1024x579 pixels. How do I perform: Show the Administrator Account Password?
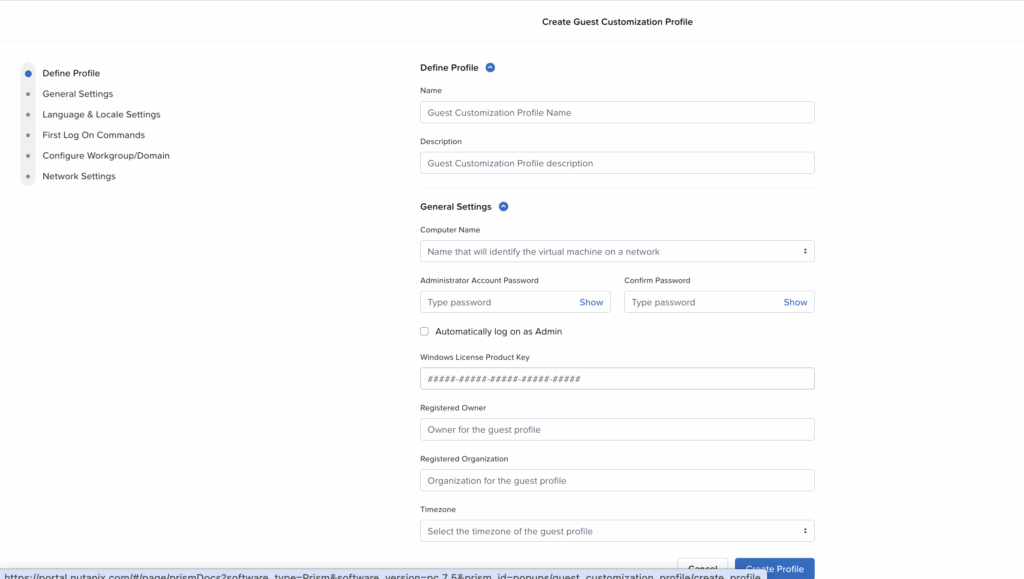(x=591, y=301)
